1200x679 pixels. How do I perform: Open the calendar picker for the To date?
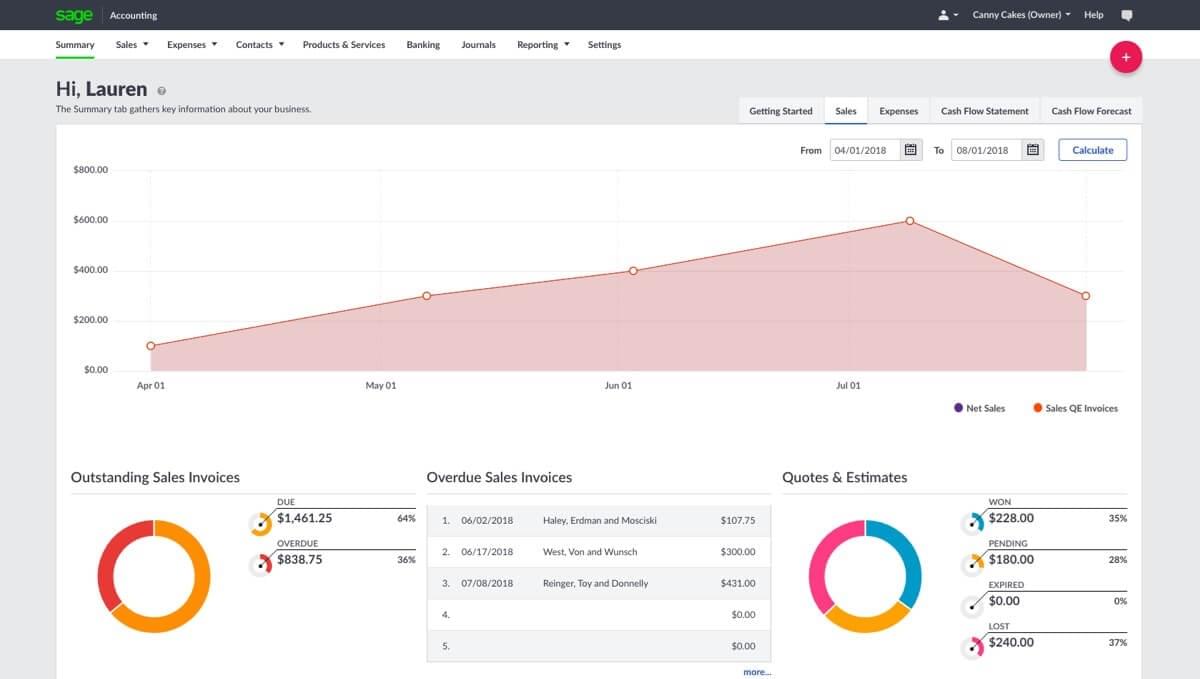click(x=1035, y=149)
